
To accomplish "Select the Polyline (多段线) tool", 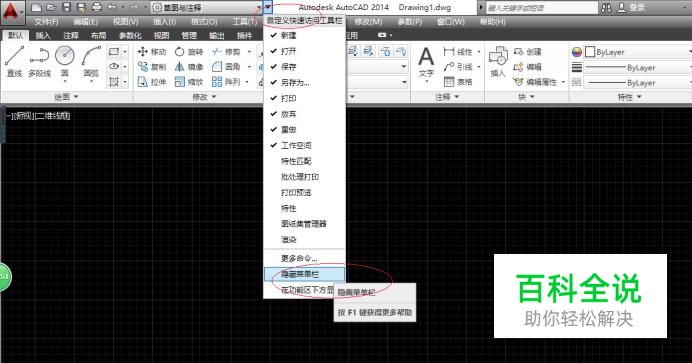I will [39, 62].
